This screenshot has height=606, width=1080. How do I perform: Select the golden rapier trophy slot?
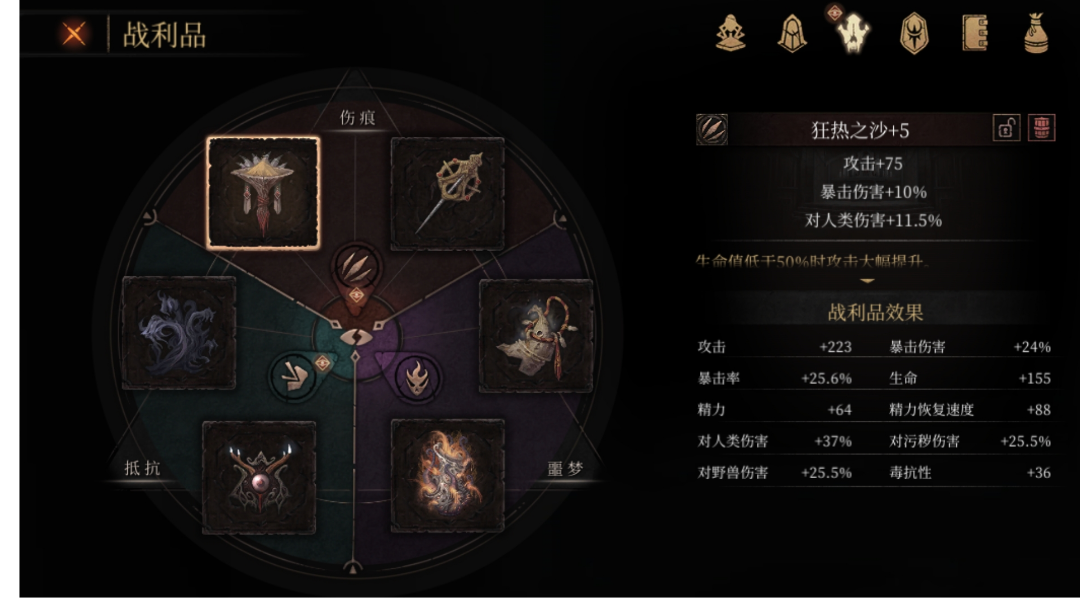[448, 194]
